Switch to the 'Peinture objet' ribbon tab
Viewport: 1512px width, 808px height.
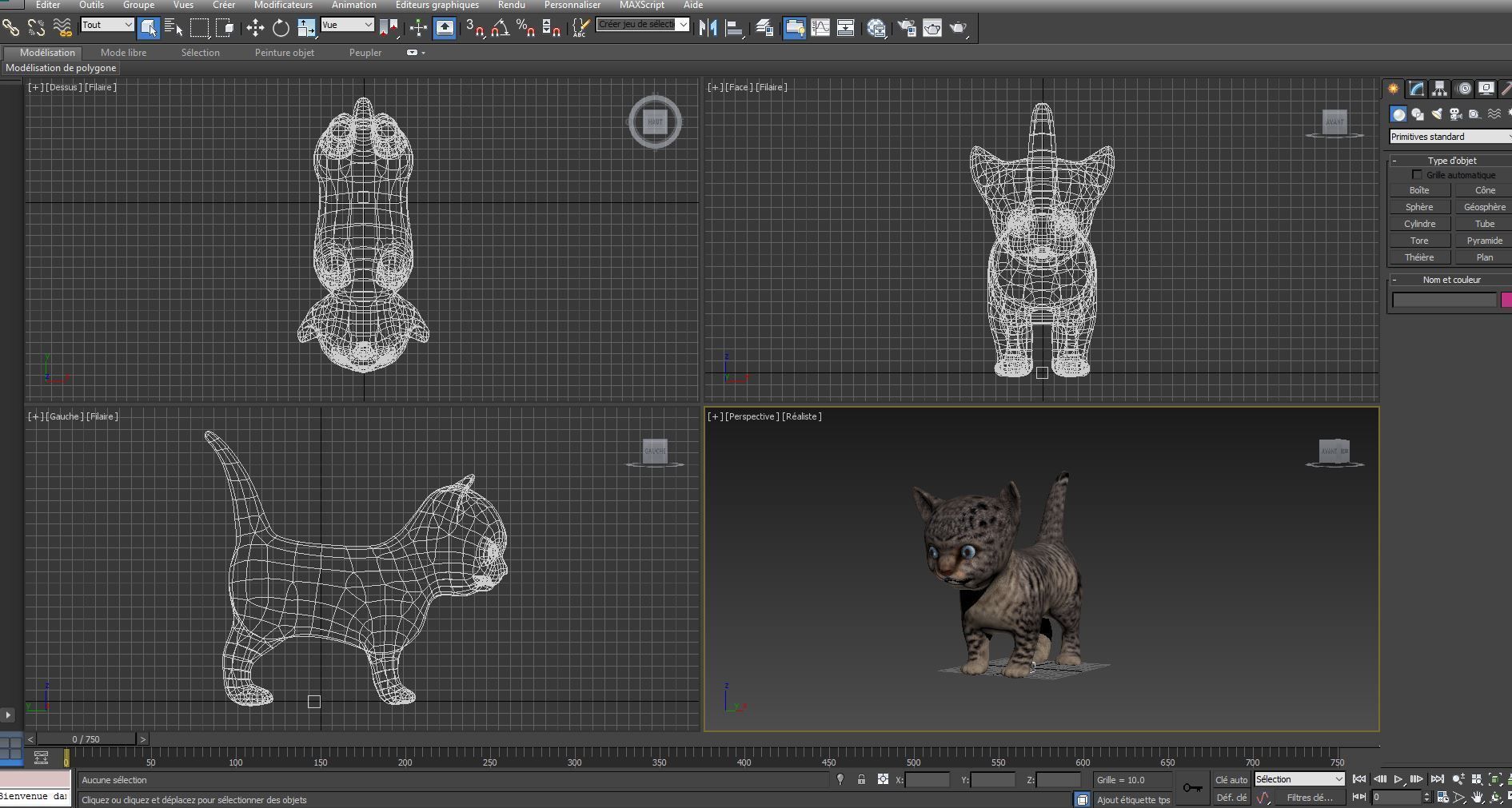coord(285,53)
